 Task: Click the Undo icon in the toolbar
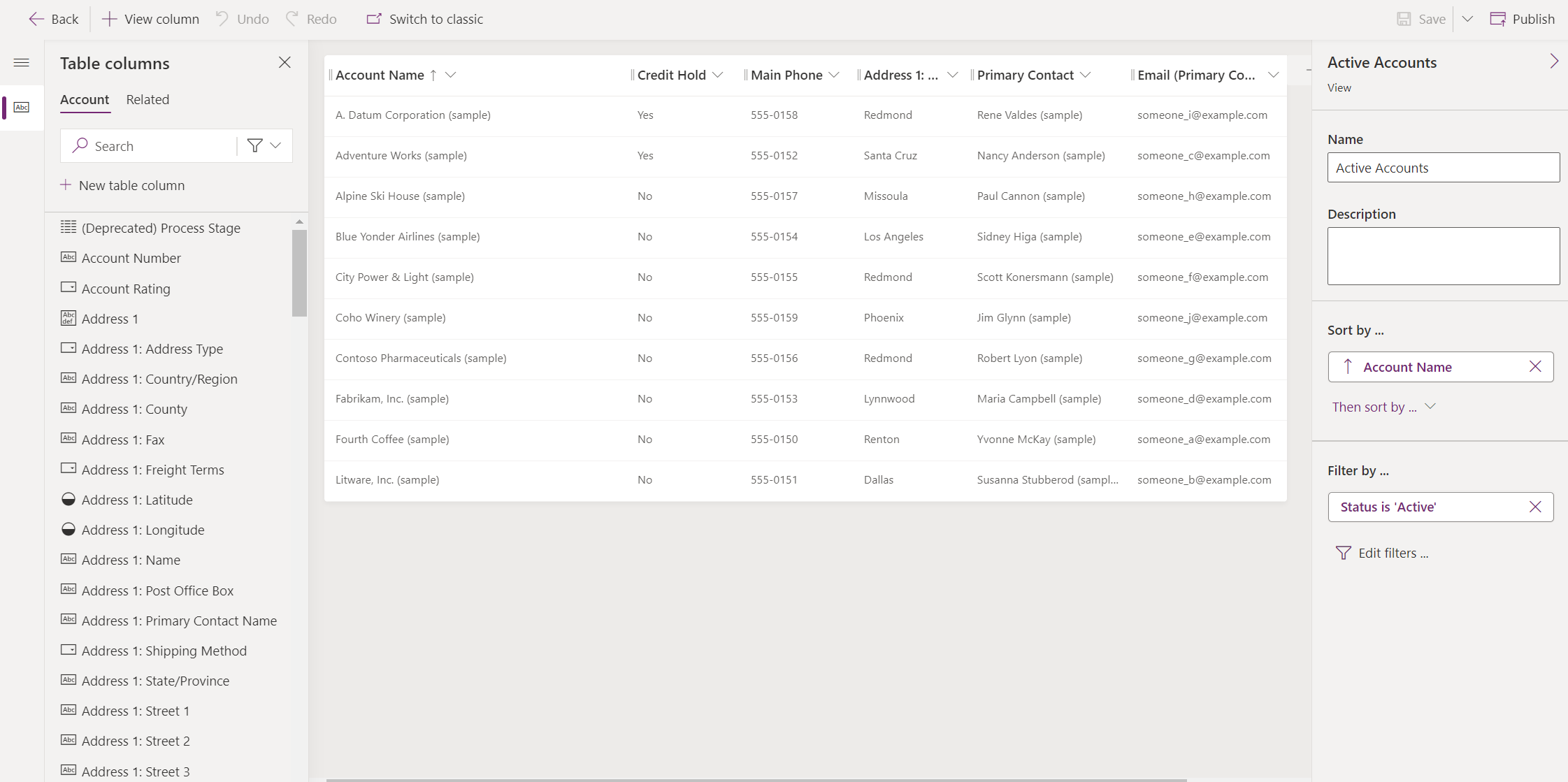click(x=225, y=18)
